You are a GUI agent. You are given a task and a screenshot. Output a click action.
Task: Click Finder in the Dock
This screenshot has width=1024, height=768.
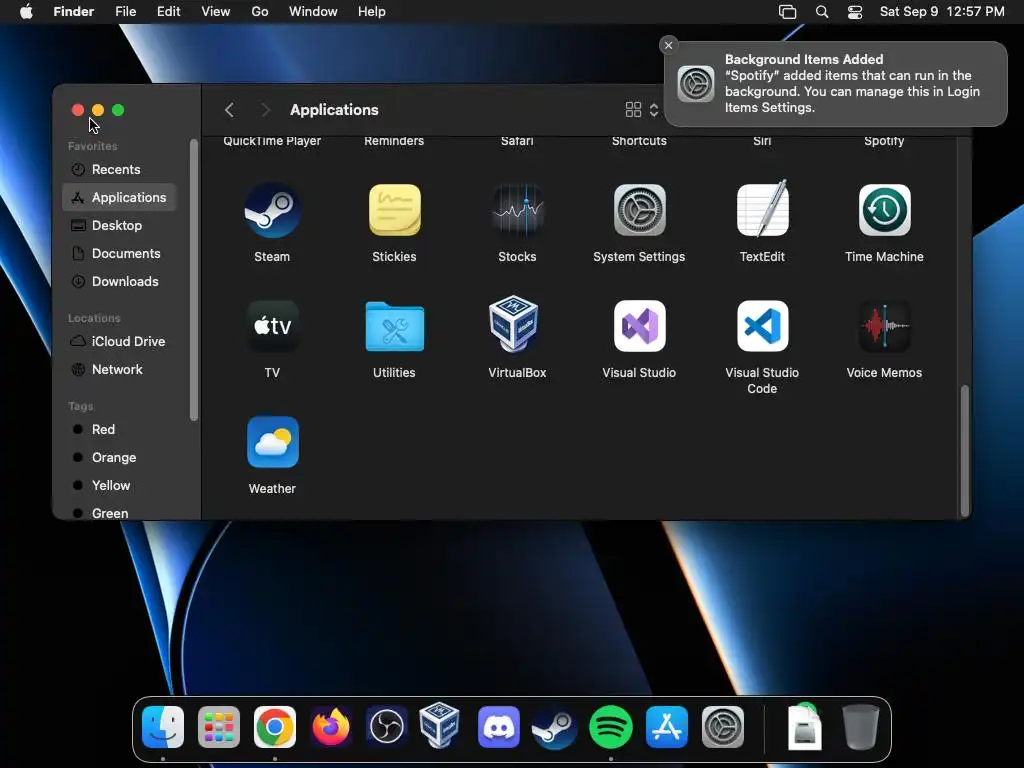(x=163, y=727)
